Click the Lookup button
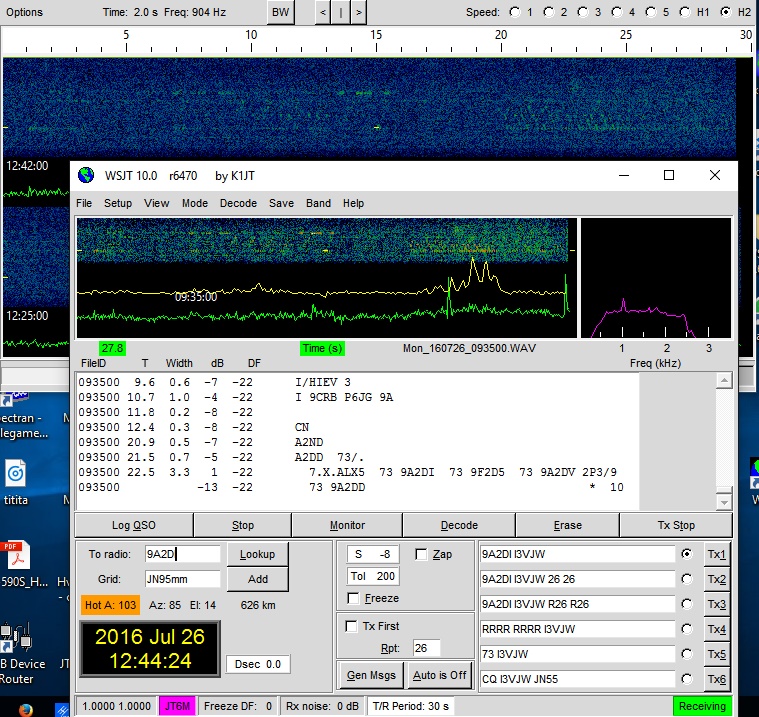759x717 pixels. pos(258,554)
